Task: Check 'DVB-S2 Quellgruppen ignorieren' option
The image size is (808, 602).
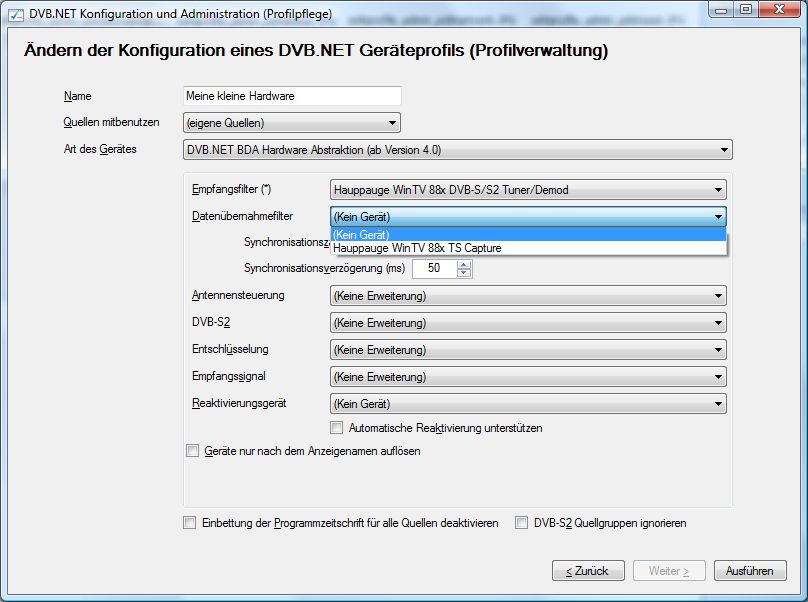Action: tap(522, 523)
